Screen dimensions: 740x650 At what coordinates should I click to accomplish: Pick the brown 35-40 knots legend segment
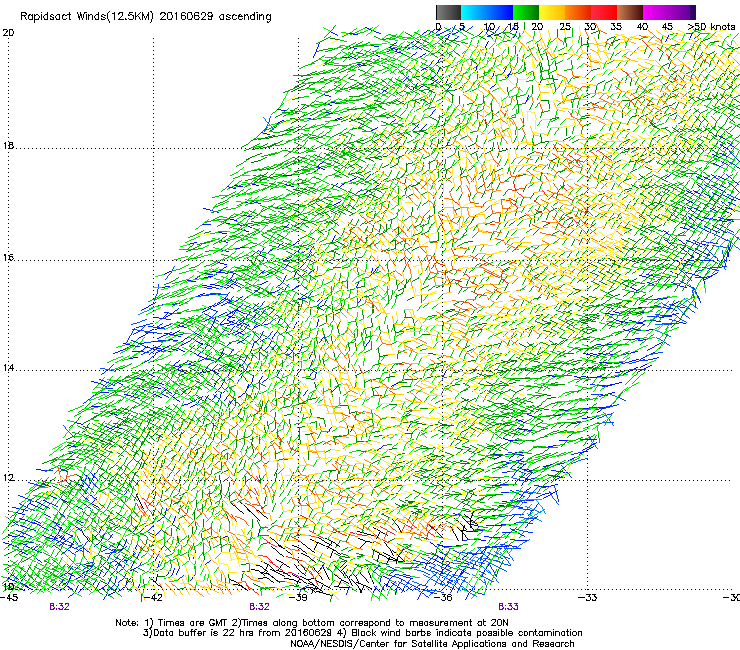630,12
